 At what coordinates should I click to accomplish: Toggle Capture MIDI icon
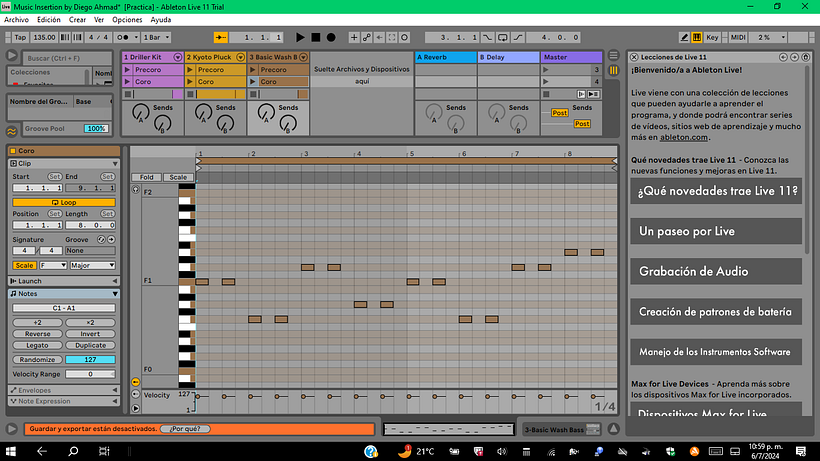tap(392, 38)
